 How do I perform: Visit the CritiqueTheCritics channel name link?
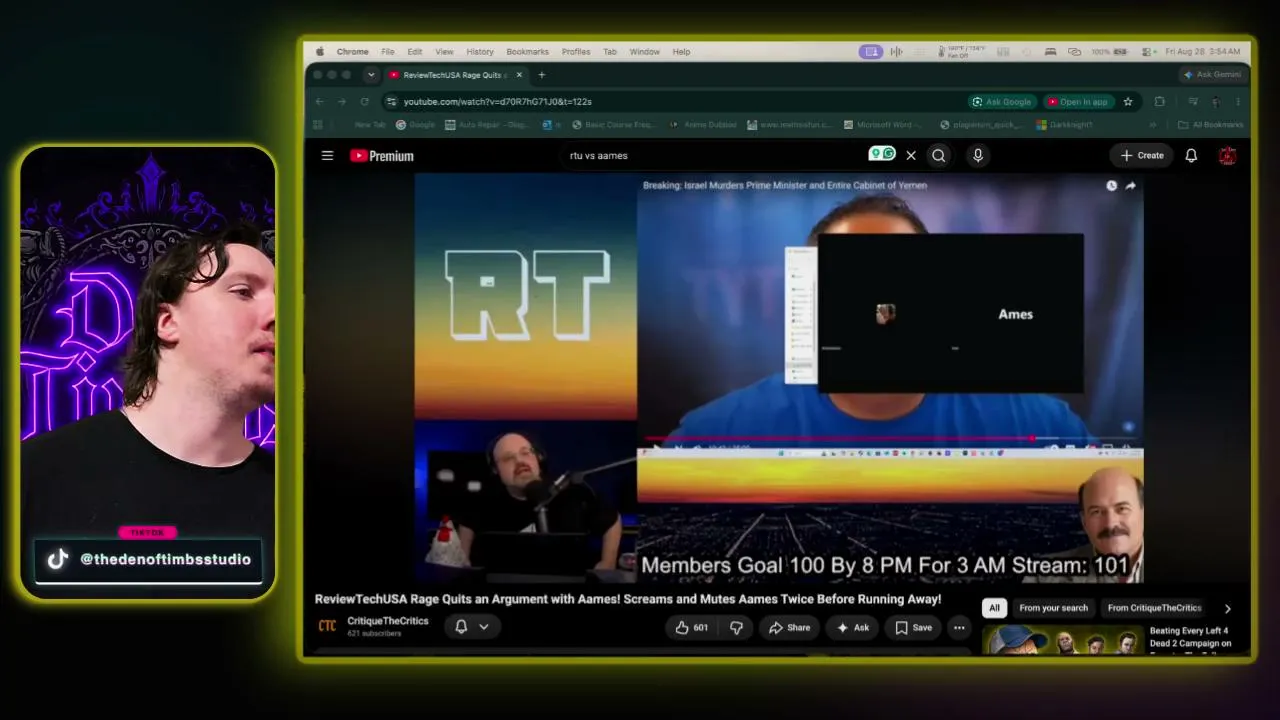[388, 621]
